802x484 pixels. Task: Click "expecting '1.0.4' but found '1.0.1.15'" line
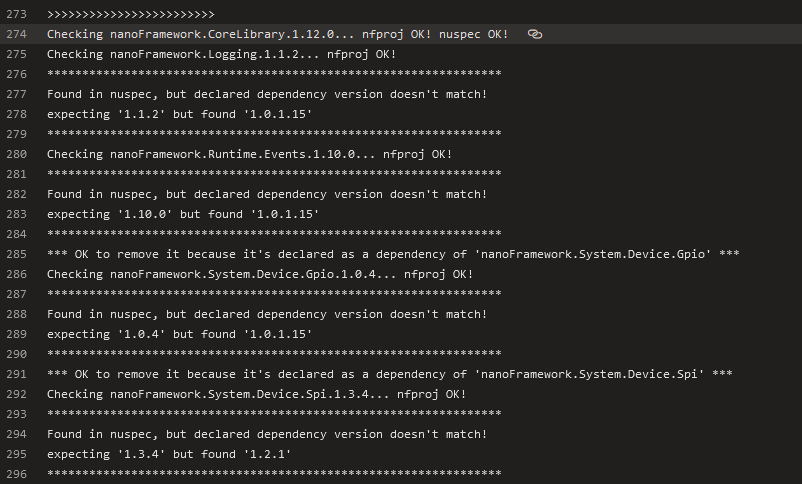point(180,334)
